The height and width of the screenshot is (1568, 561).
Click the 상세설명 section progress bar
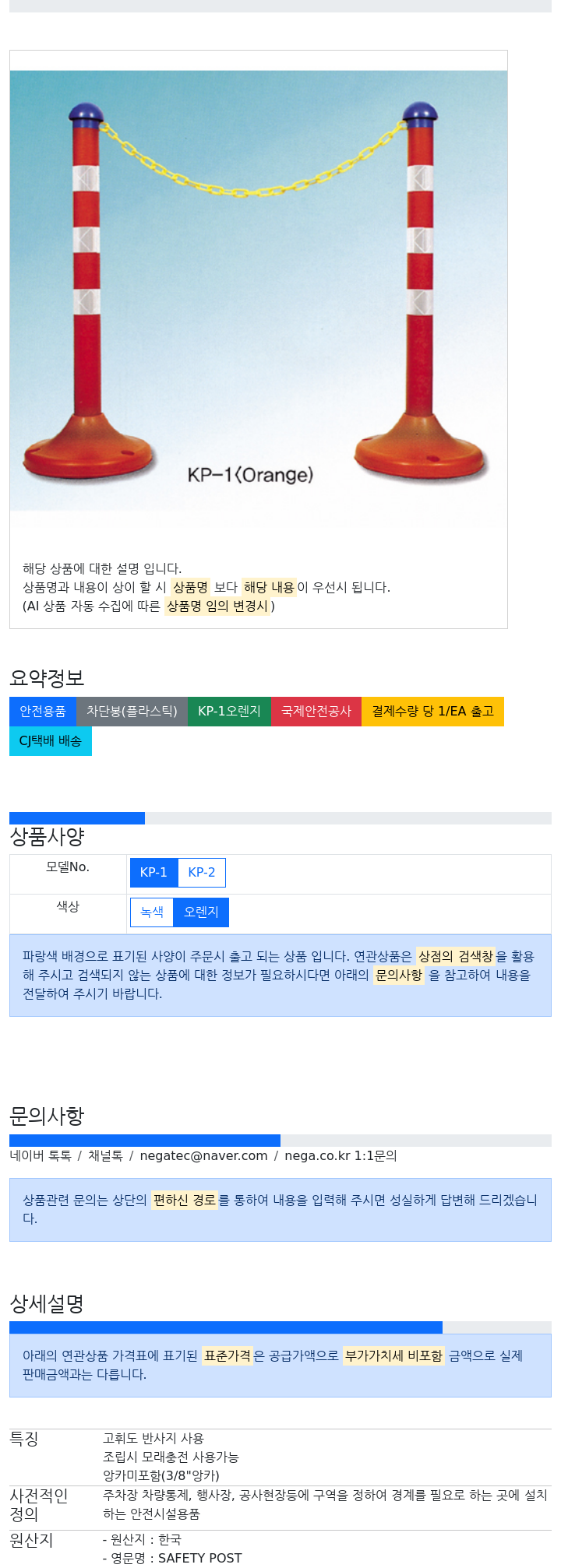click(280, 1327)
